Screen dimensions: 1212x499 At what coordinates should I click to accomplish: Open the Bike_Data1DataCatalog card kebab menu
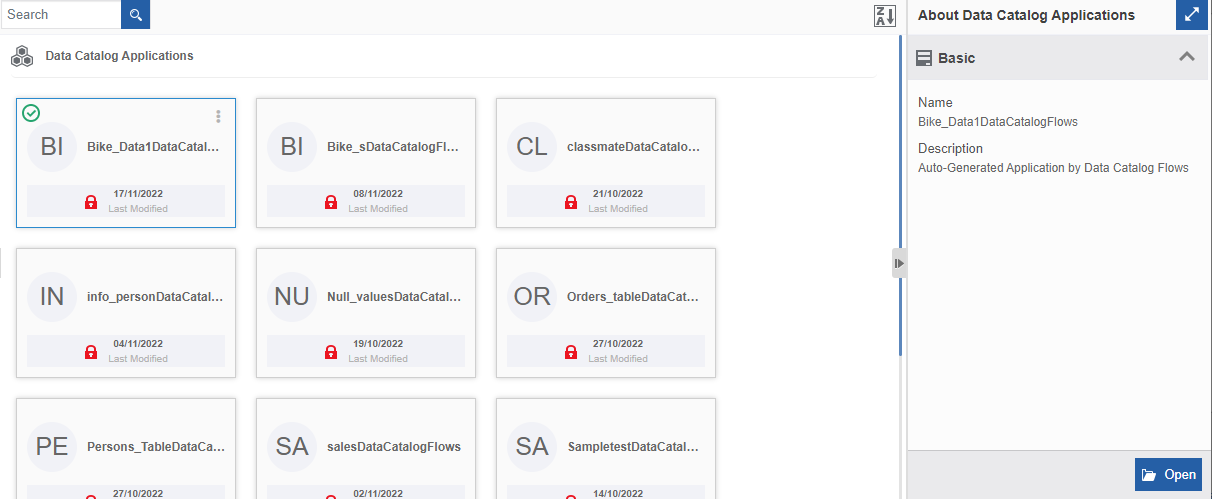[219, 116]
